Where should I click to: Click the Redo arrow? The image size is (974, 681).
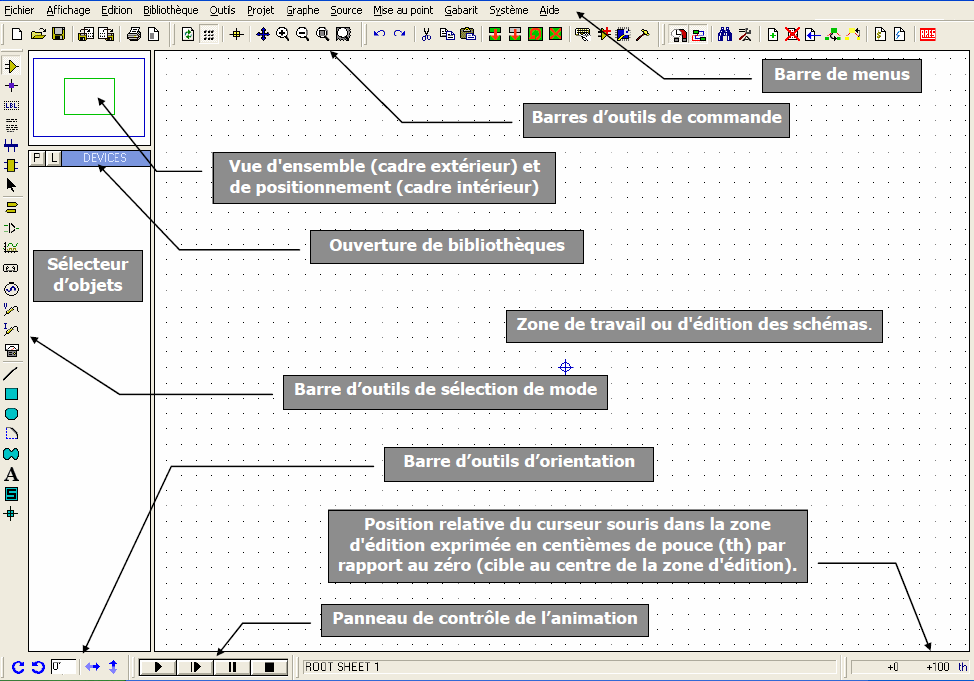point(399,34)
